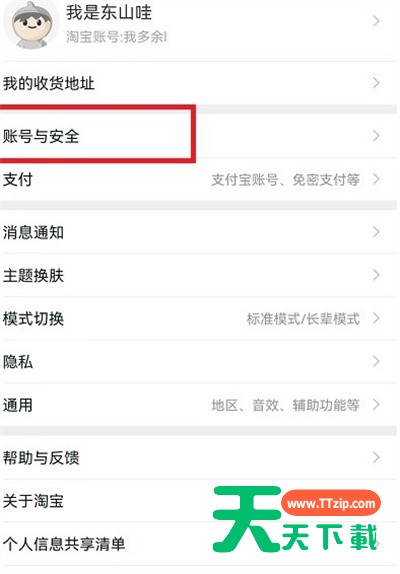Tap the cartoon profile avatar
This screenshot has width=400, height=574.
click(x=30, y=25)
